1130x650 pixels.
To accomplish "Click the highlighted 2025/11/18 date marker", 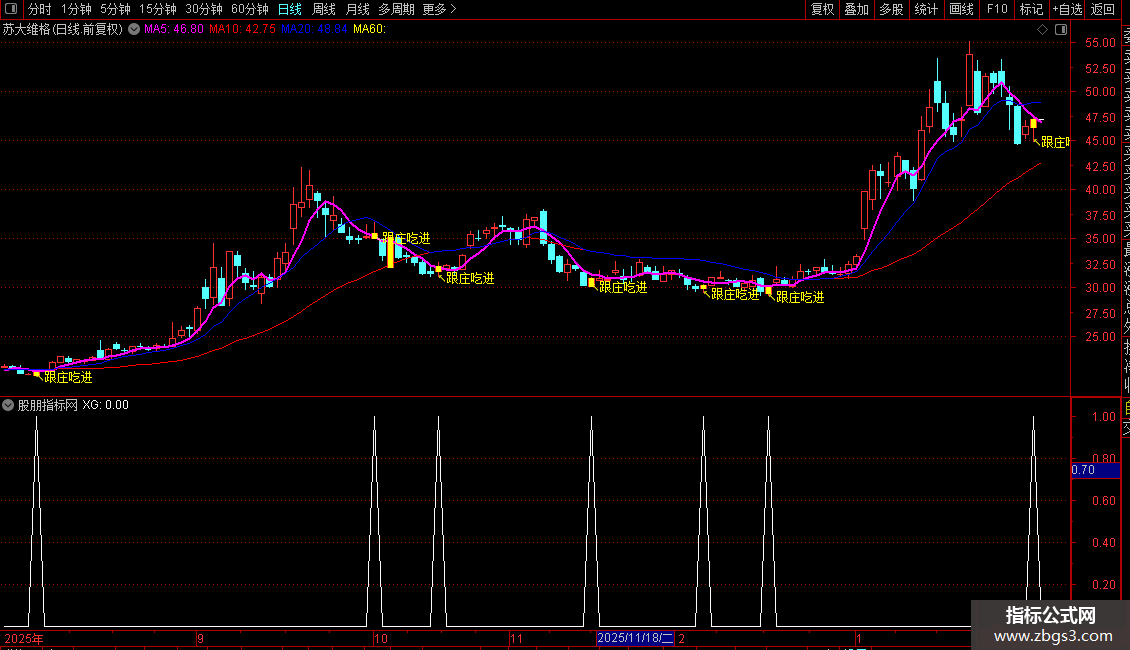I will coord(635,637).
